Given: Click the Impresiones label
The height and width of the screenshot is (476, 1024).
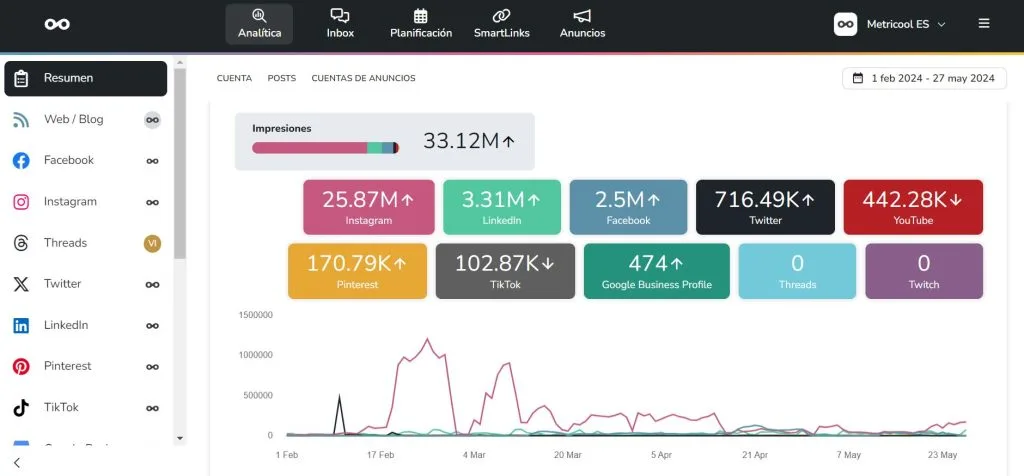Looking at the screenshot, I should tap(281, 129).
